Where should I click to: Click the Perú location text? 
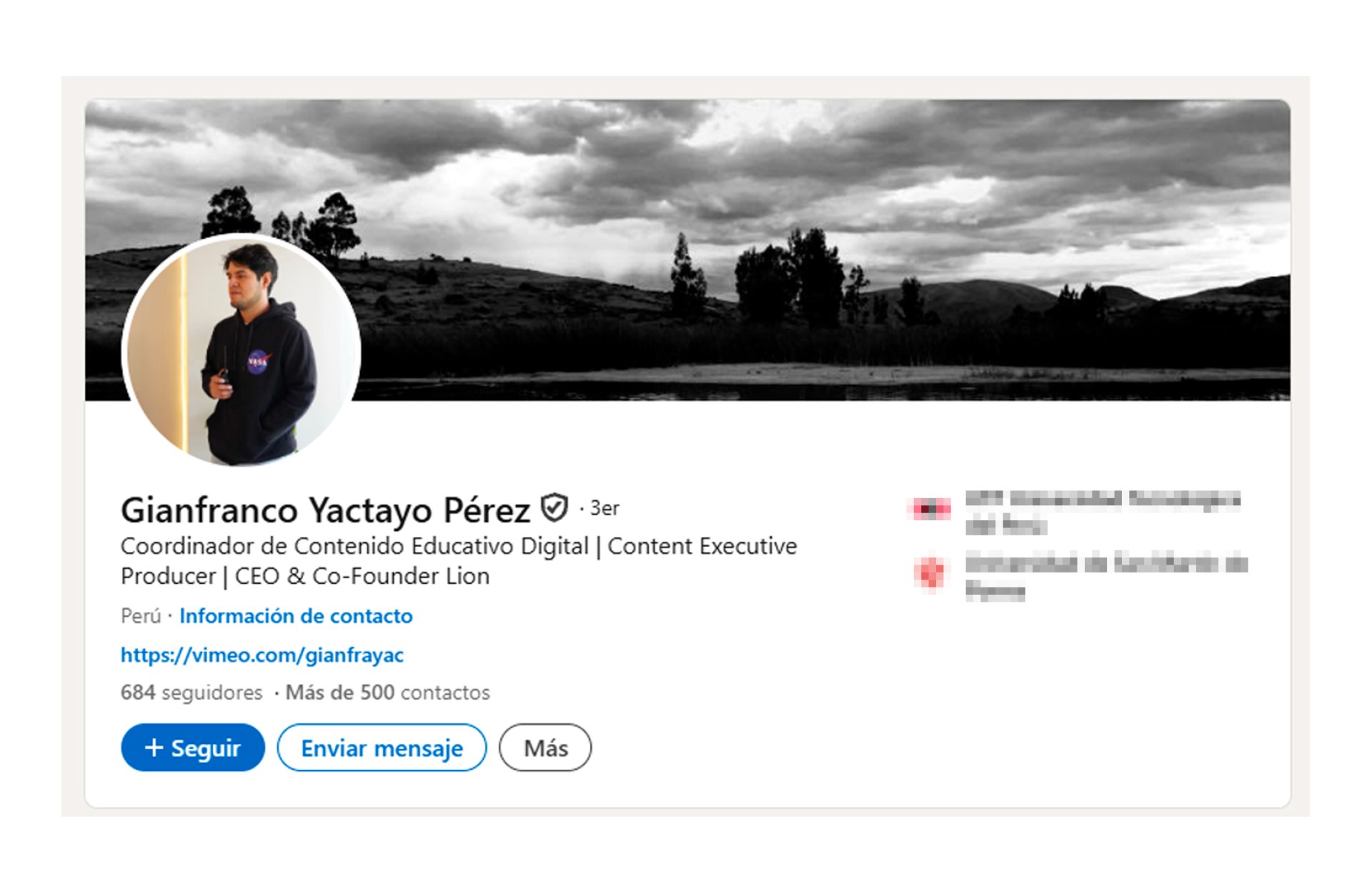[x=141, y=616]
